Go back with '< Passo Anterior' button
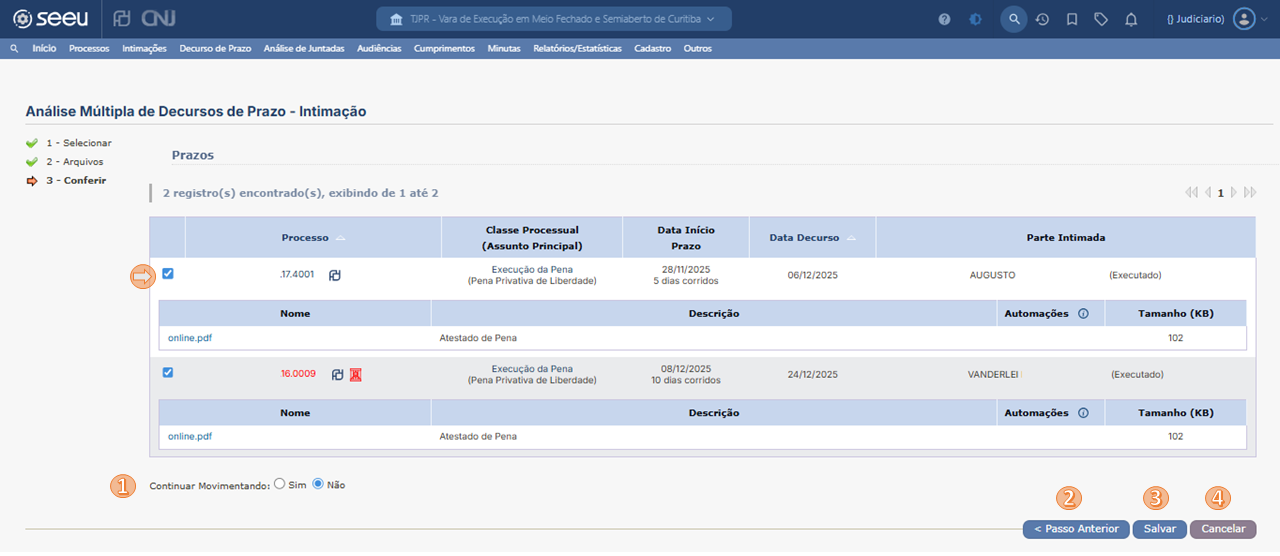The width and height of the screenshot is (1280, 556). tap(1076, 529)
